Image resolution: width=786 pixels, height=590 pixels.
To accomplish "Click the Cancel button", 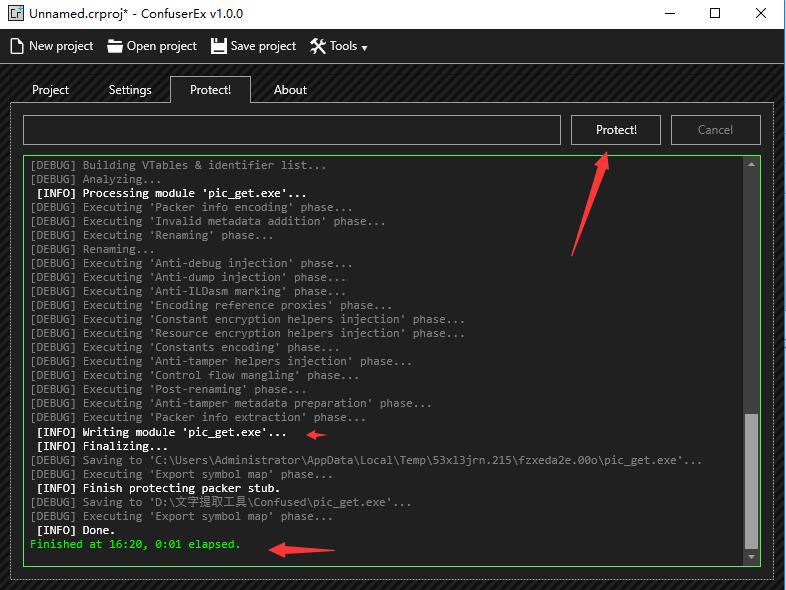I will (x=715, y=130).
